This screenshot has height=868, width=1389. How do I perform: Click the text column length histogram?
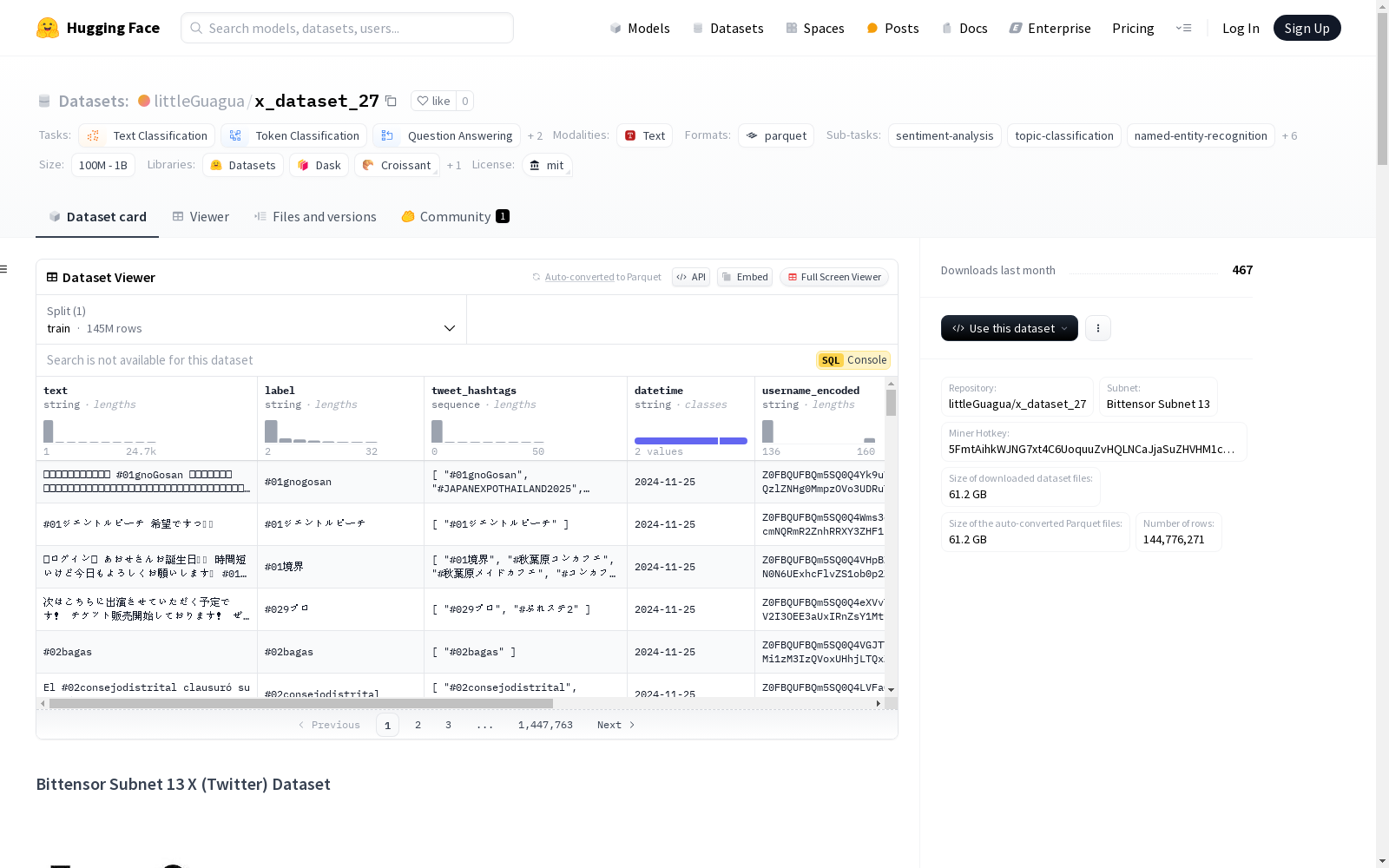pos(100,431)
